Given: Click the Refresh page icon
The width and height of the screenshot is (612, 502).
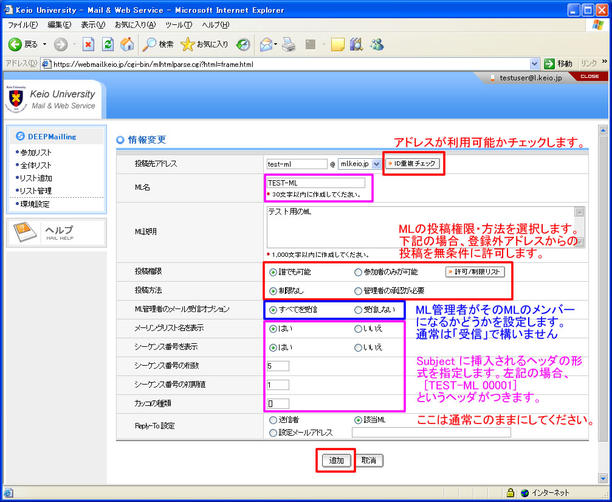Looking at the screenshot, I should [106, 44].
